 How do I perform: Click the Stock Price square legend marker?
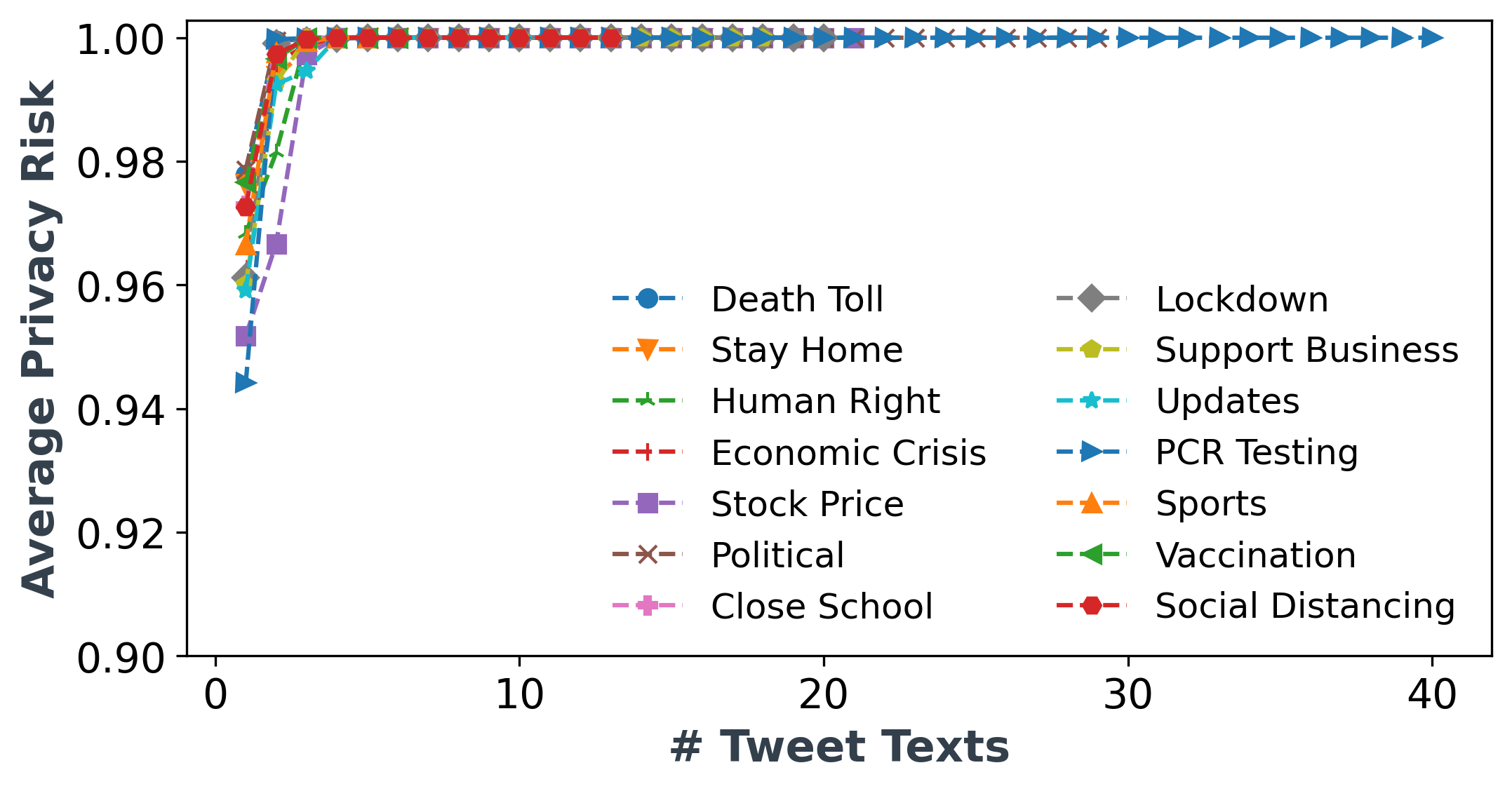(x=647, y=503)
